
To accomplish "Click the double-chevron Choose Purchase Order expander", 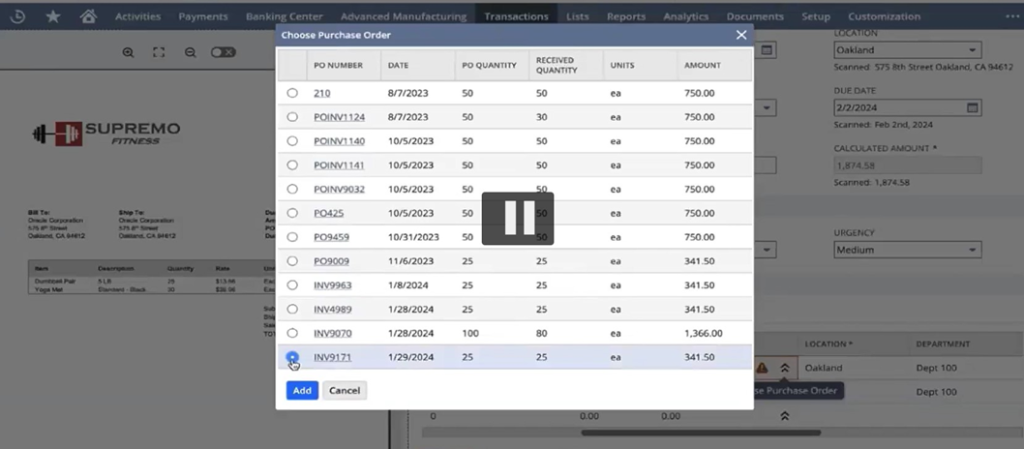I will [x=786, y=368].
